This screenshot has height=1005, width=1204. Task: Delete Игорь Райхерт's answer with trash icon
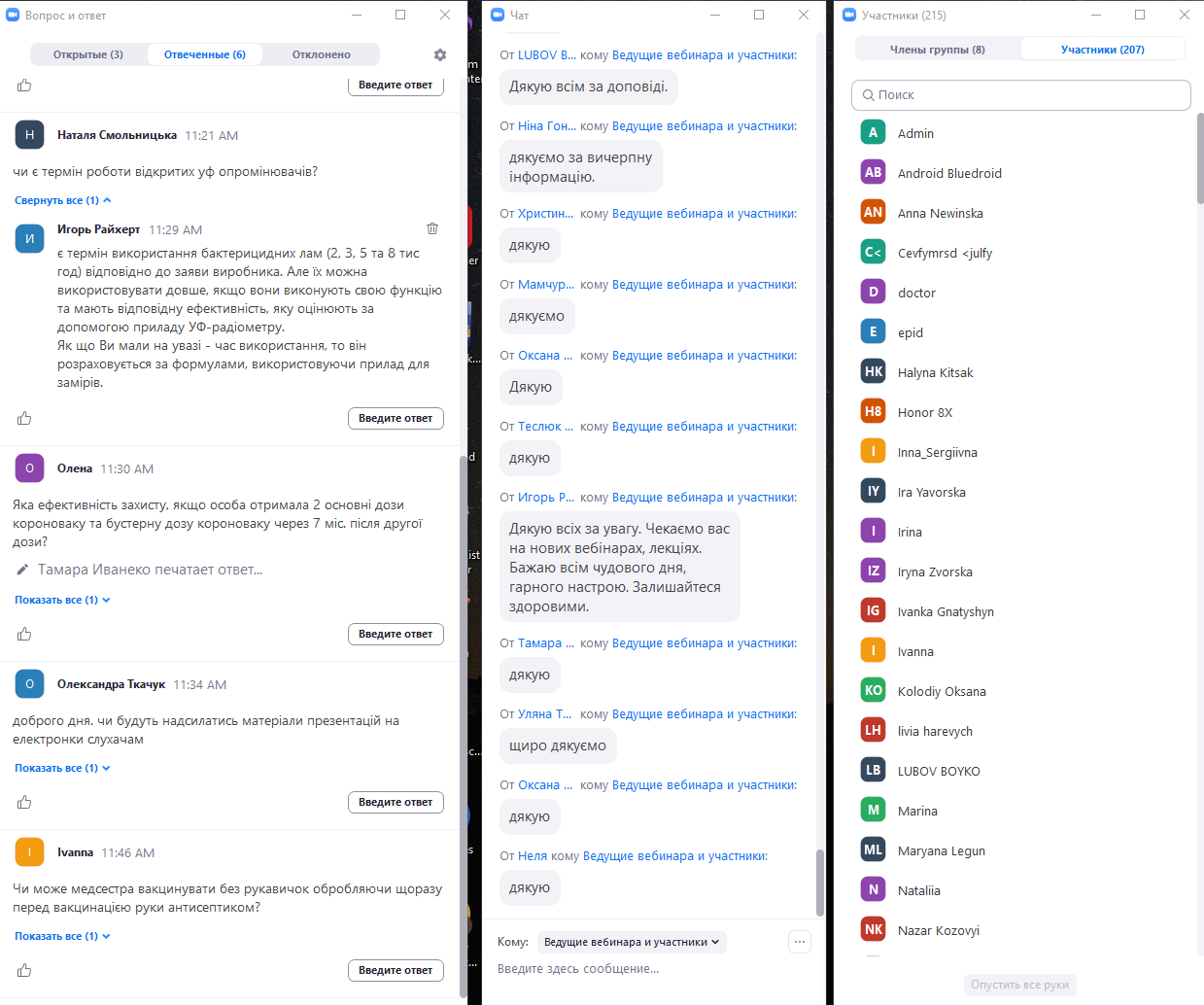432,228
